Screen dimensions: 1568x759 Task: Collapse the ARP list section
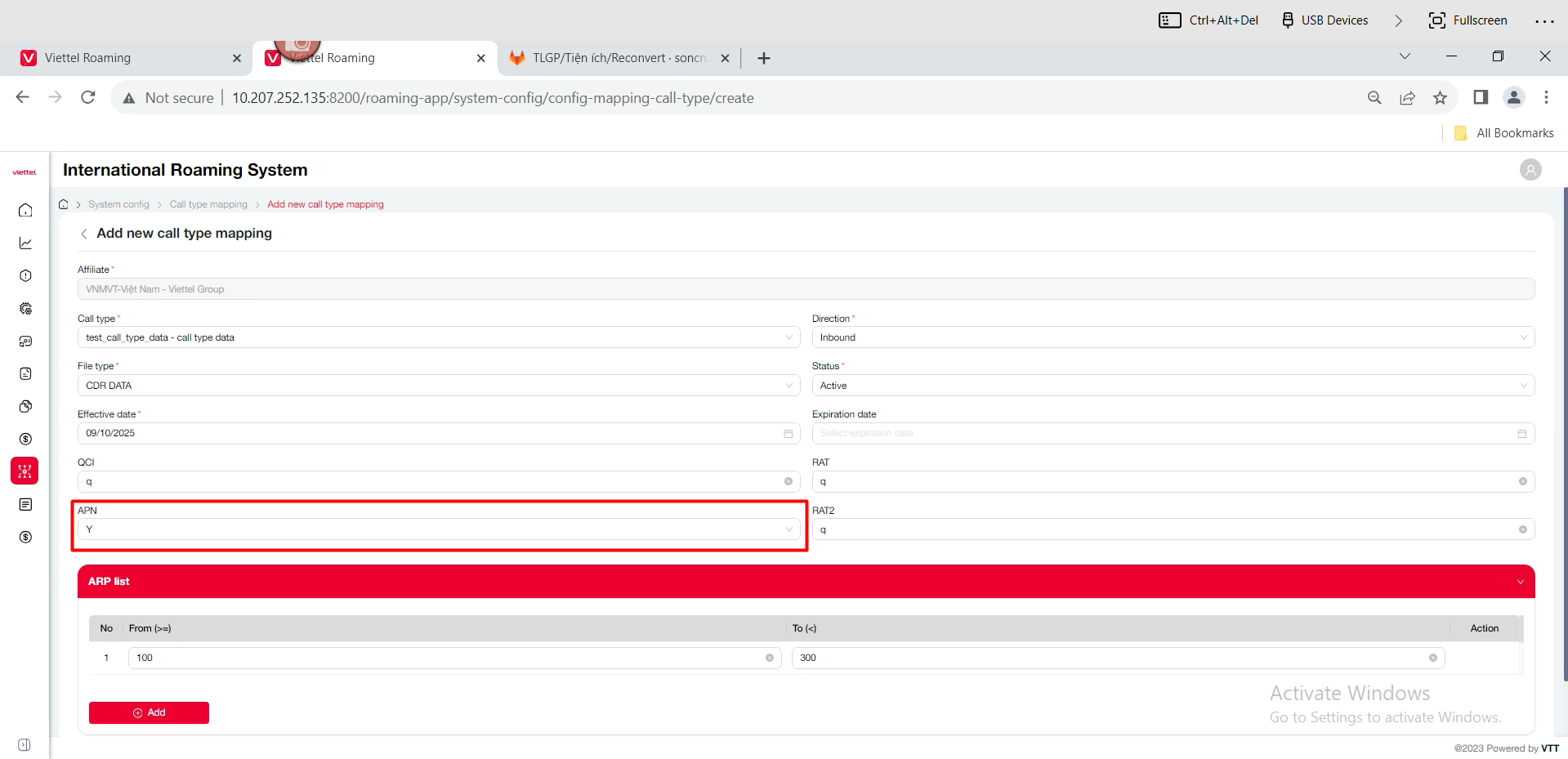point(1520,582)
